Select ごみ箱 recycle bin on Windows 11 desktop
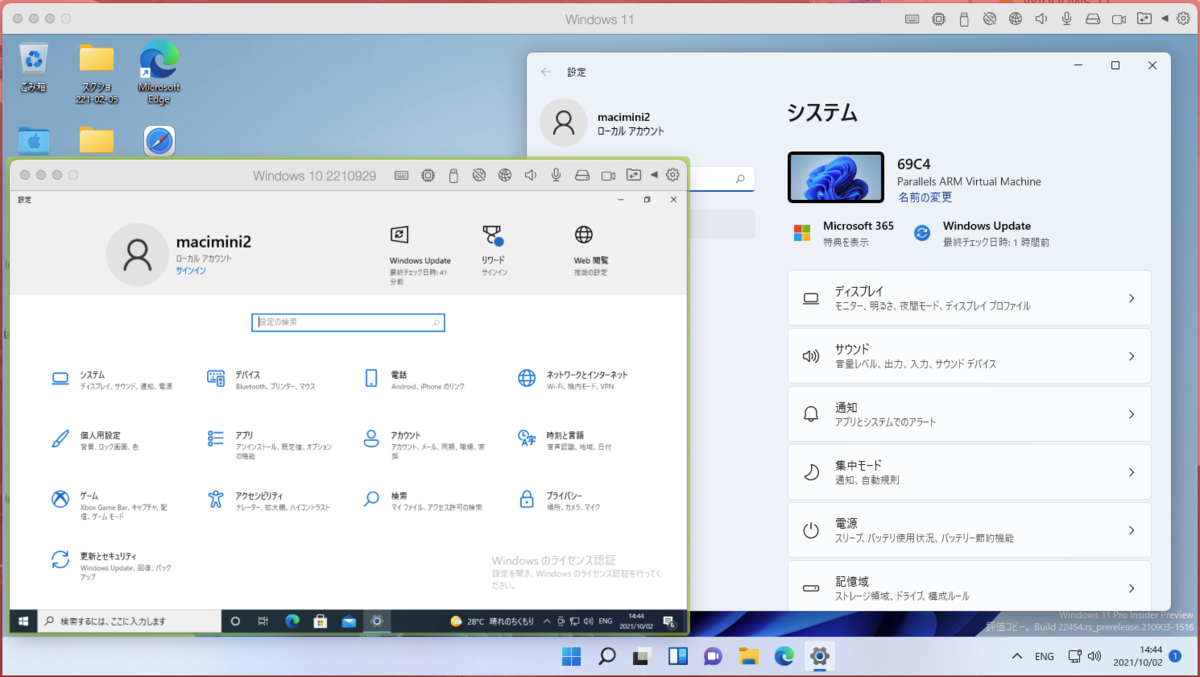The width and height of the screenshot is (1200, 677). pos(33,68)
